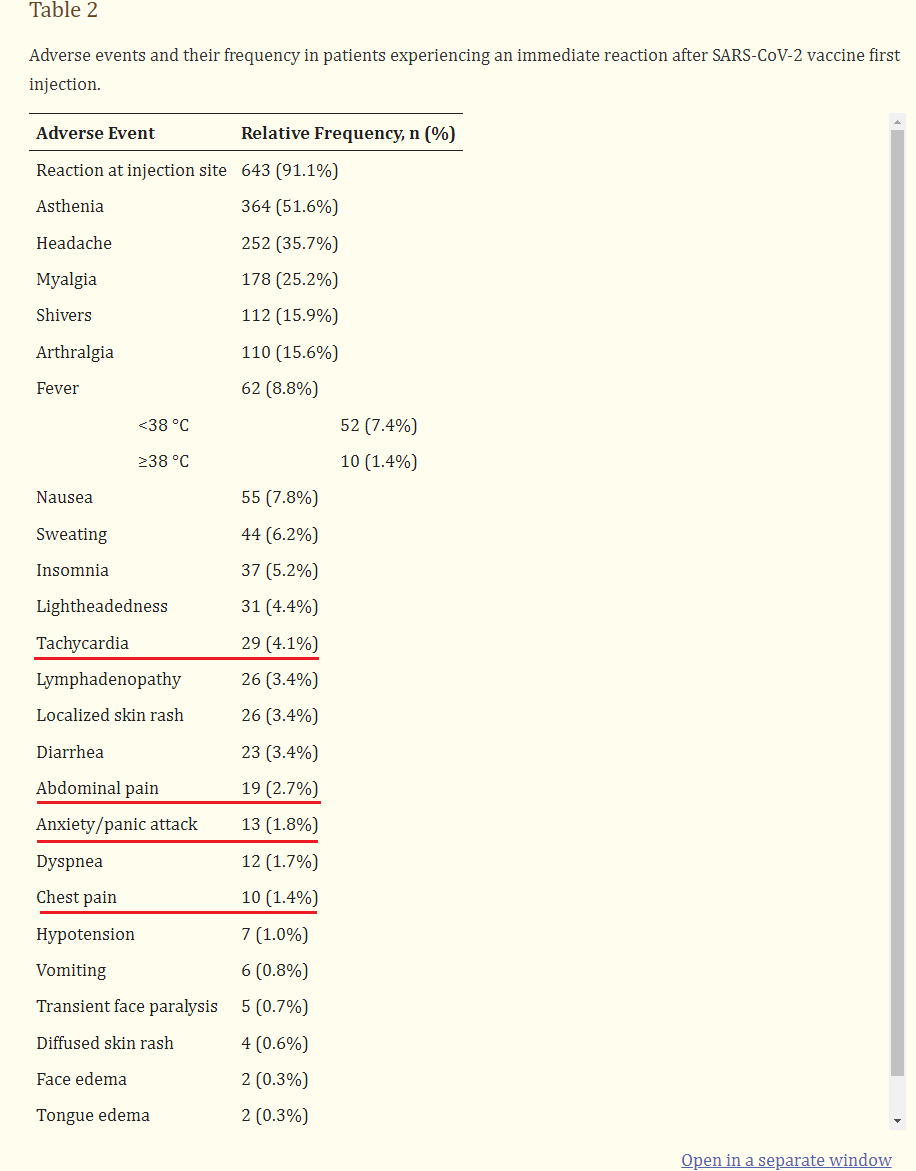Select the 'Headache' row label
The width and height of the screenshot is (916, 1171).
click(74, 243)
